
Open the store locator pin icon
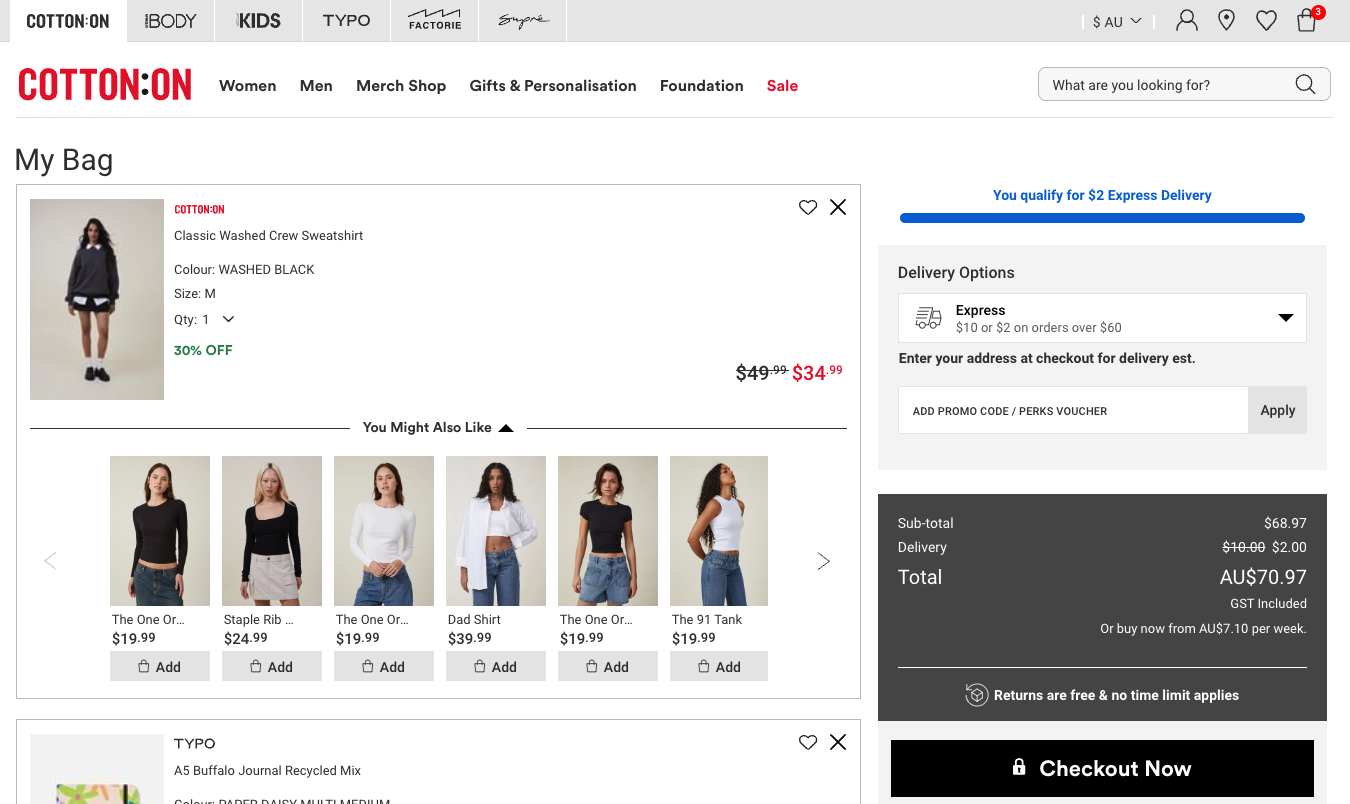click(x=1227, y=20)
